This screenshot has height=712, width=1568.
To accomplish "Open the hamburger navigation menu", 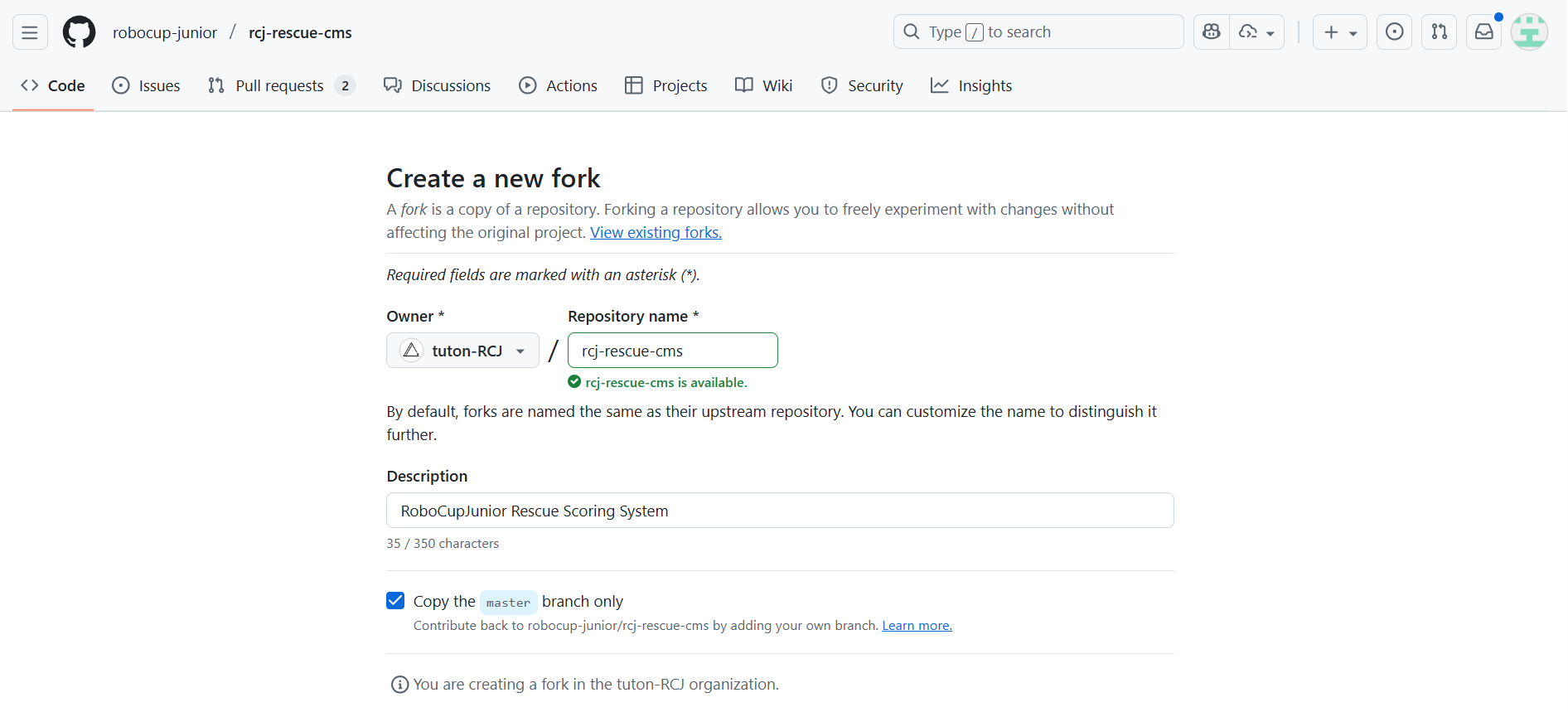I will coord(30,32).
